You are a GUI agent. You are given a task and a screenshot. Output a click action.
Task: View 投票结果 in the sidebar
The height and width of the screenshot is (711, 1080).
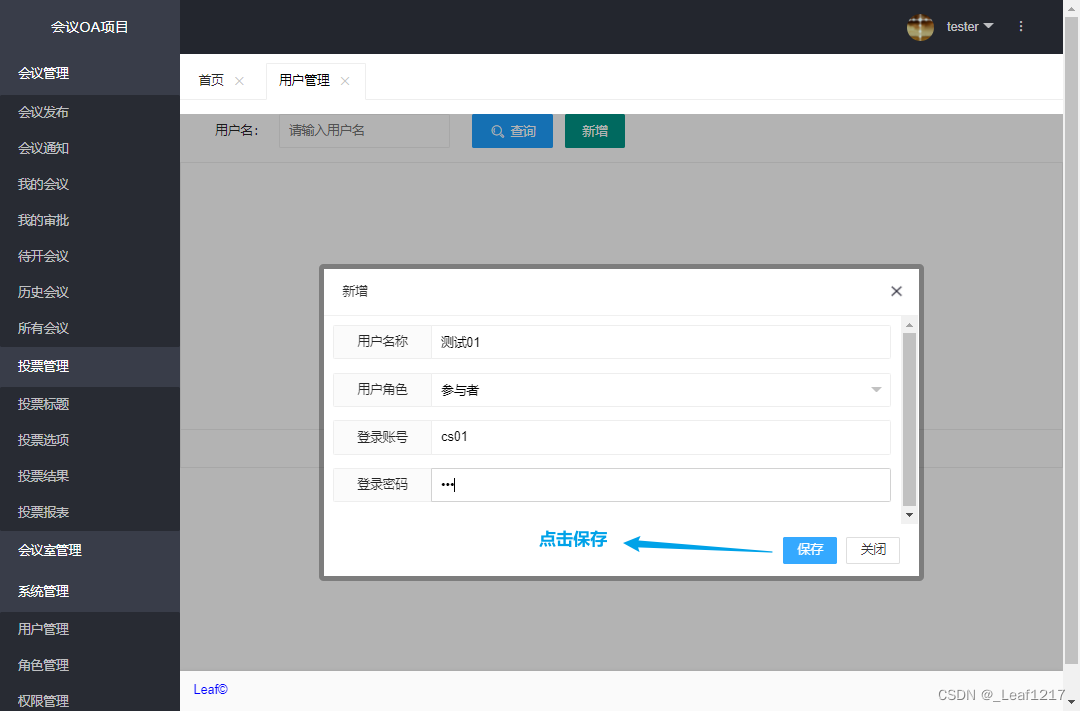(90, 476)
